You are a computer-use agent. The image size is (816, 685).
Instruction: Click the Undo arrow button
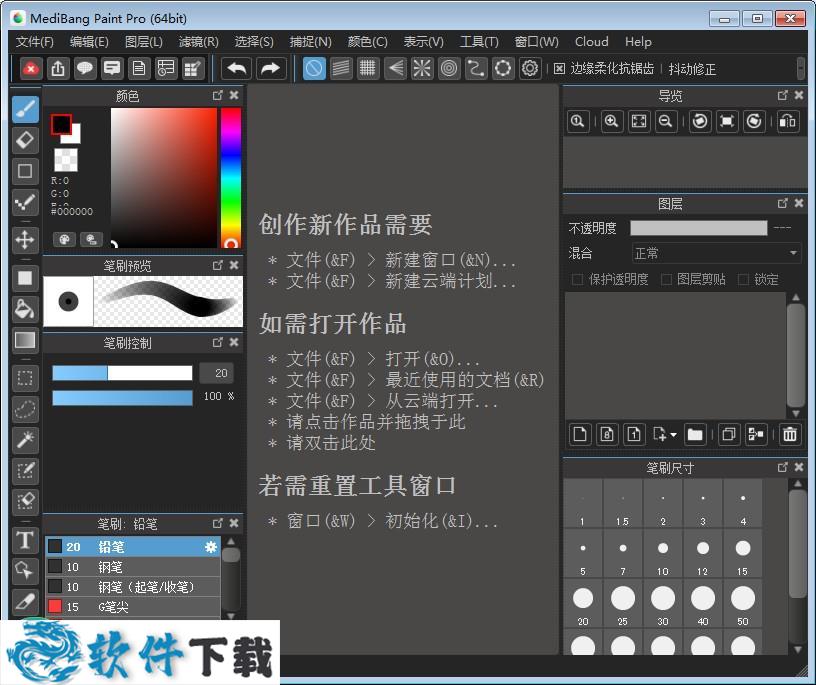click(237, 68)
